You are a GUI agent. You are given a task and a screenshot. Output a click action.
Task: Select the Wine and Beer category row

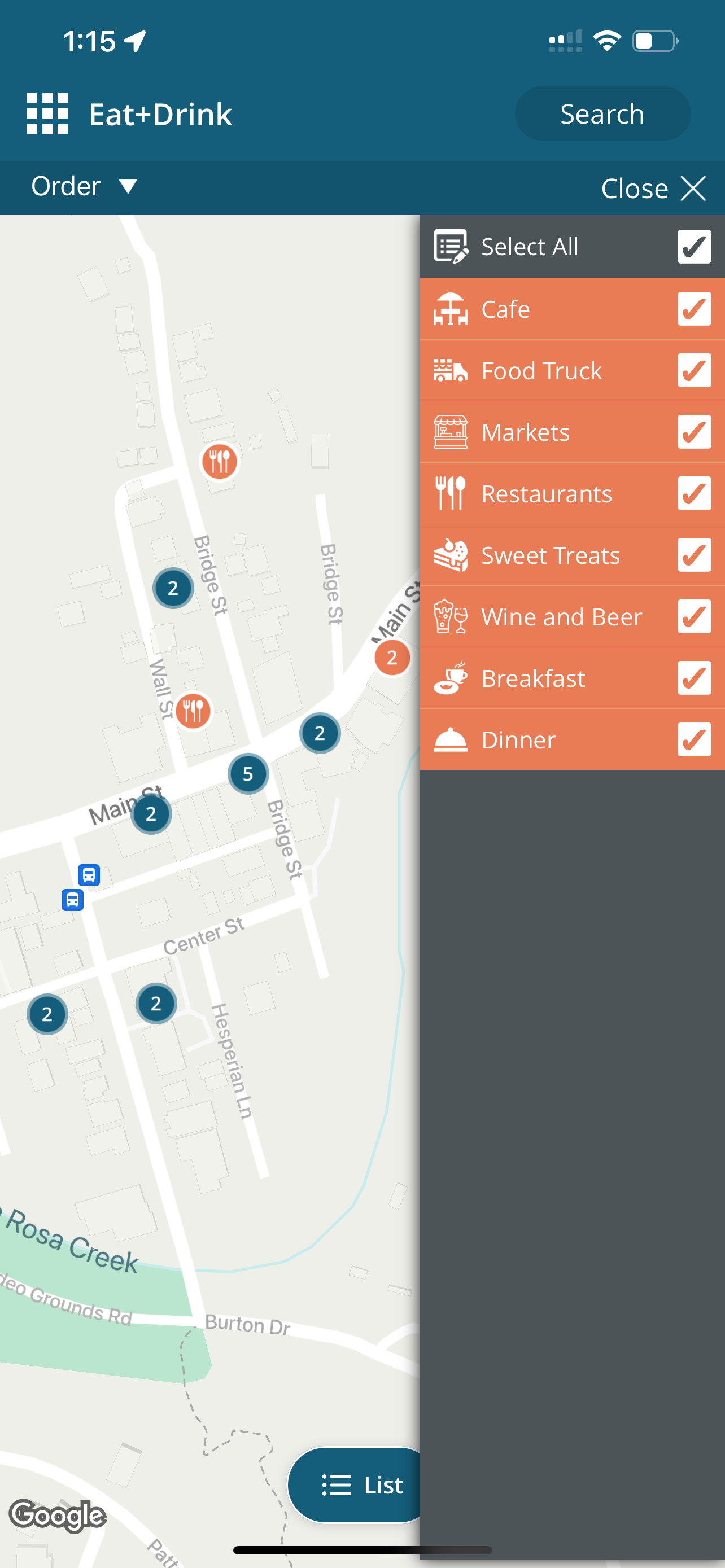pos(572,616)
